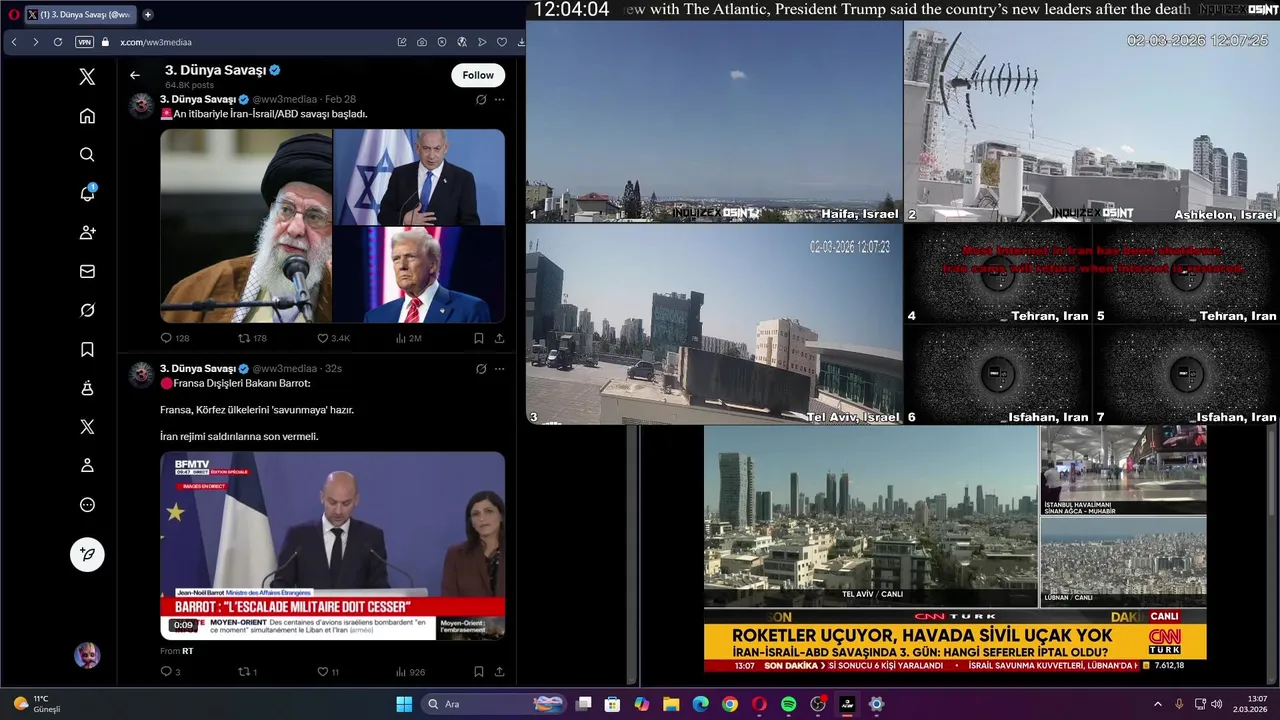1280x720 pixels.
Task: View the 926 views analytics
Action: click(x=410, y=672)
